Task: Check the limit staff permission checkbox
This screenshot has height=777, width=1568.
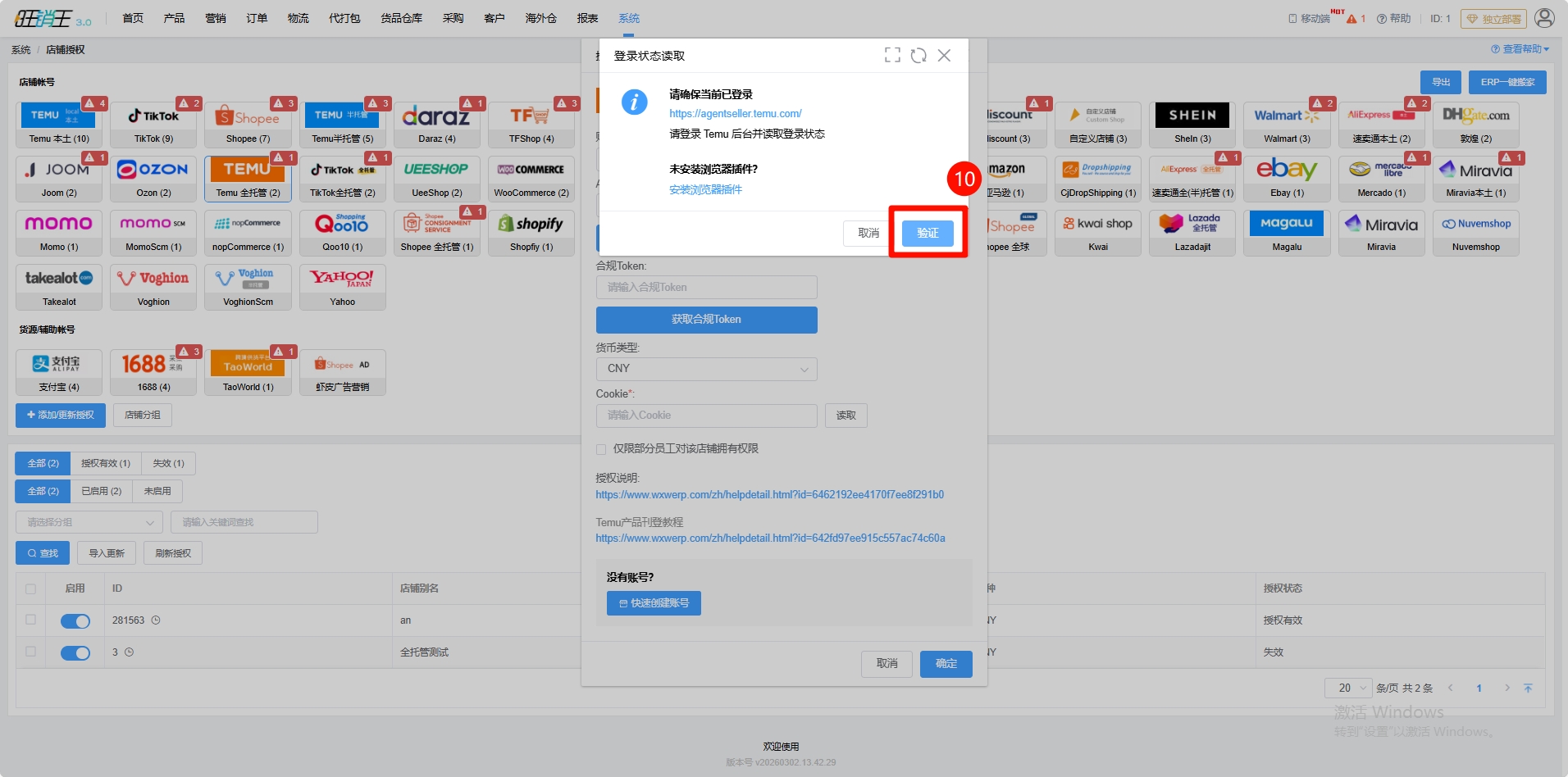Action: click(601, 449)
